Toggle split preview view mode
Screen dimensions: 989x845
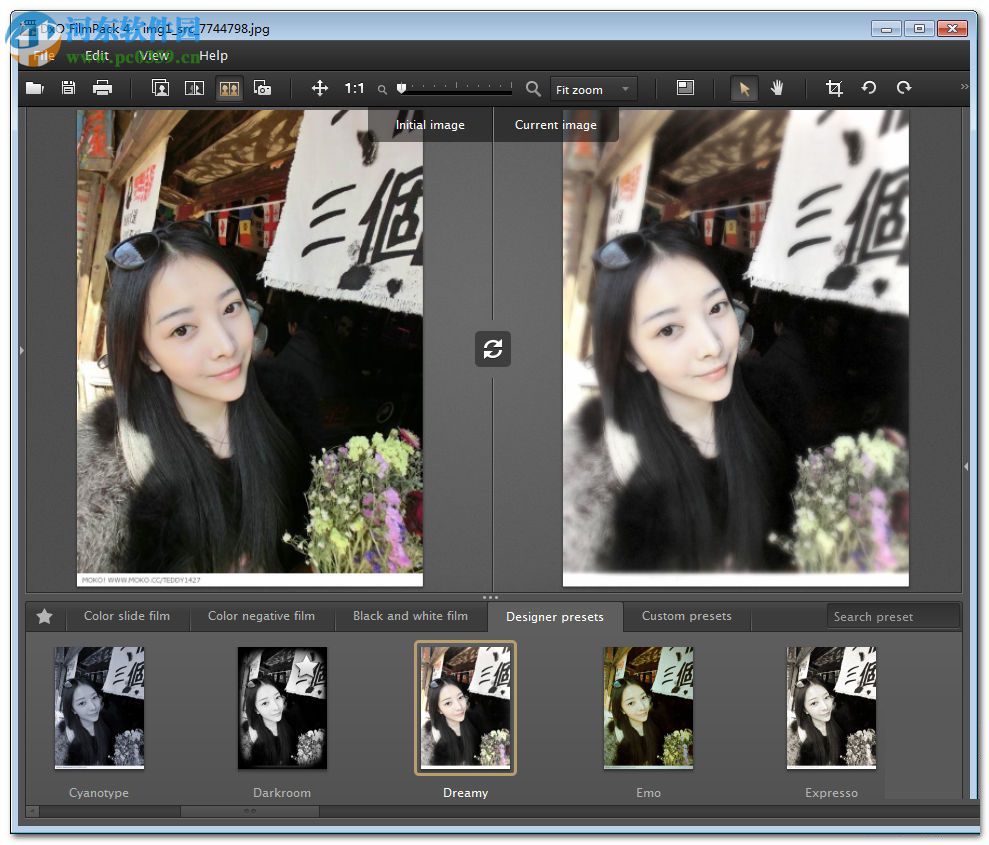click(x=195, y=88)
